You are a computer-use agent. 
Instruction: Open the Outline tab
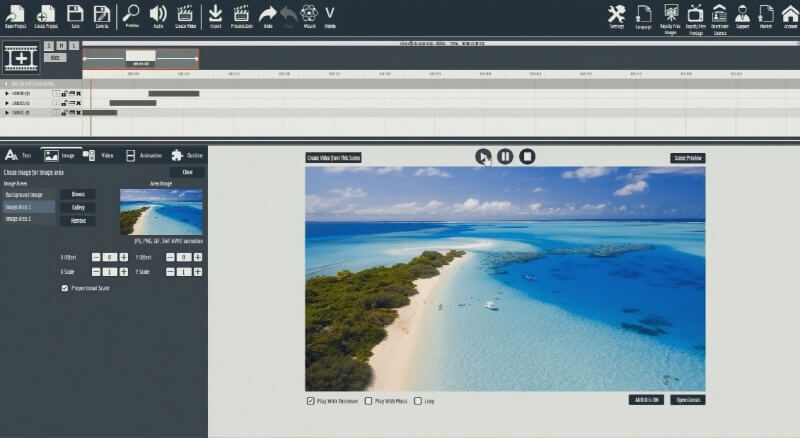coord(187,155)
